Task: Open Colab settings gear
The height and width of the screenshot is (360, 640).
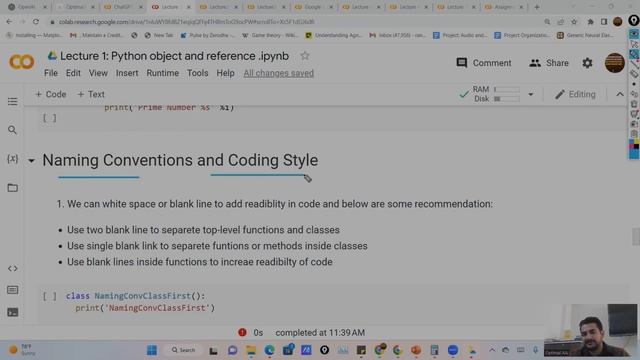Action: [x=587, y=63]
